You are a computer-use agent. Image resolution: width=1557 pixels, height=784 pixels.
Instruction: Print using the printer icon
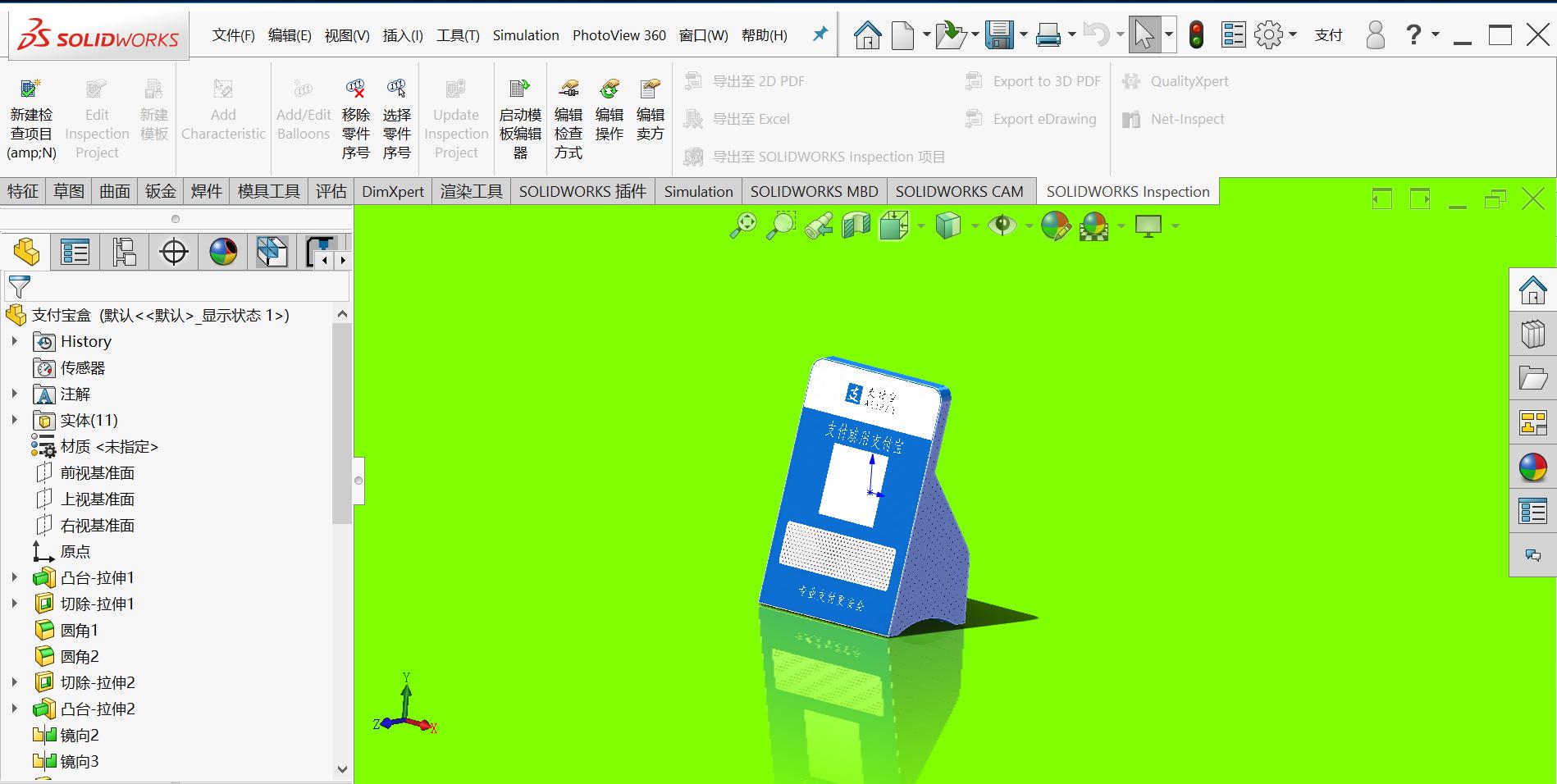coord(1048,35)
